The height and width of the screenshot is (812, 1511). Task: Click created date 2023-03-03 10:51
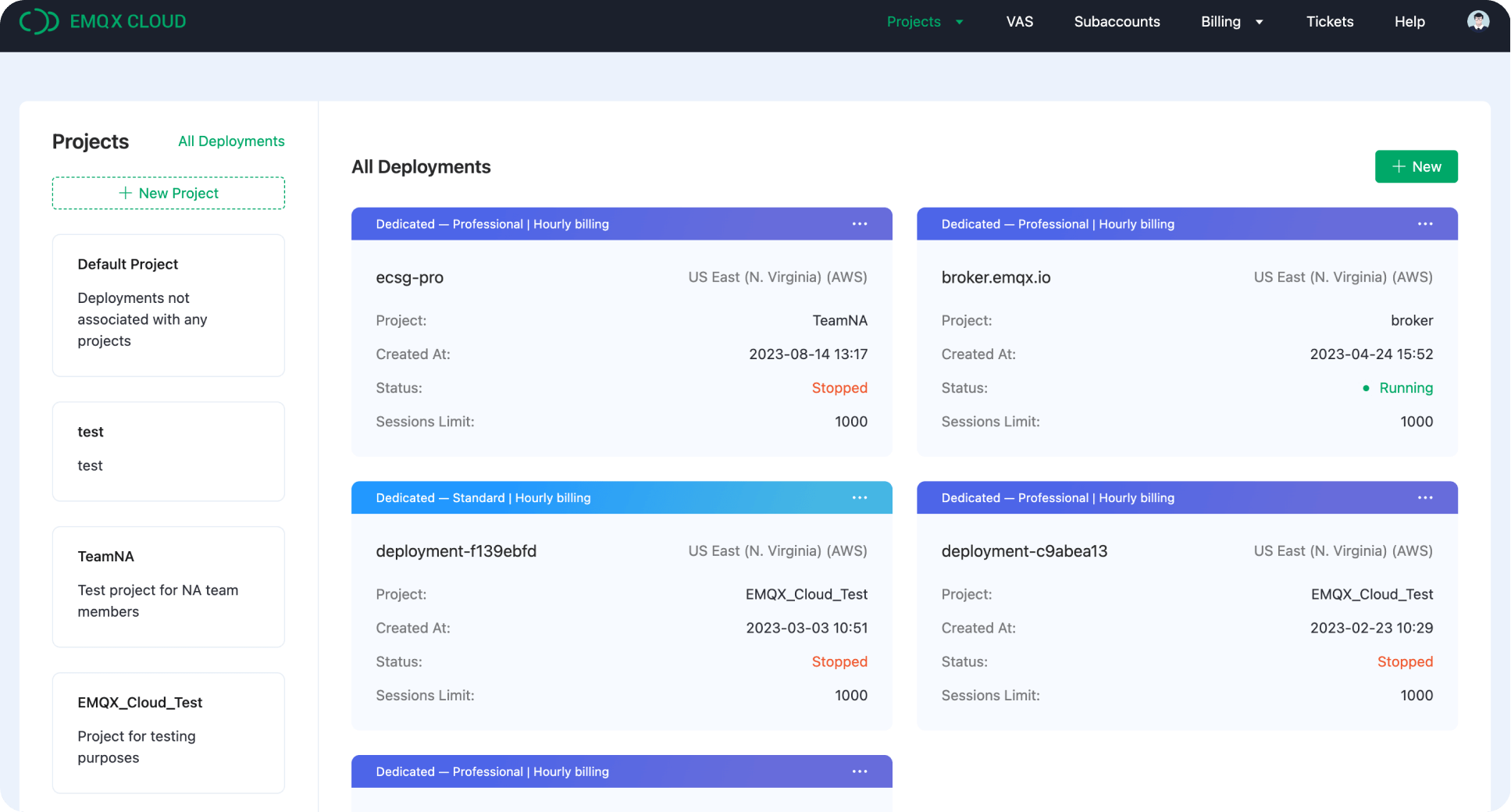[807, 629]
